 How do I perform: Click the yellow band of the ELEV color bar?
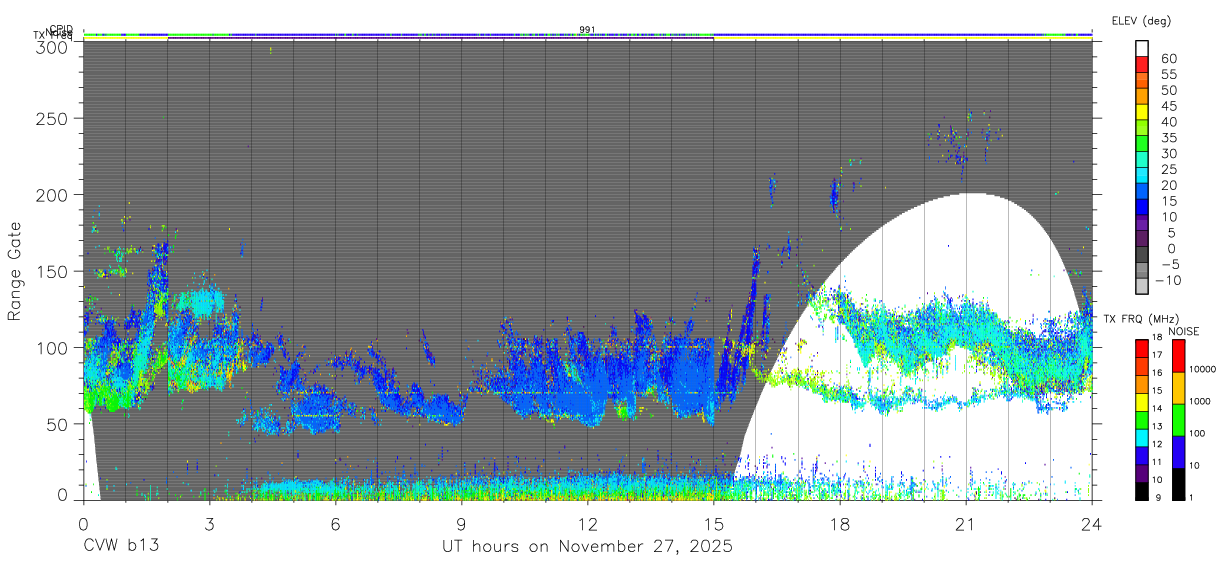[x=1142, y=113]
